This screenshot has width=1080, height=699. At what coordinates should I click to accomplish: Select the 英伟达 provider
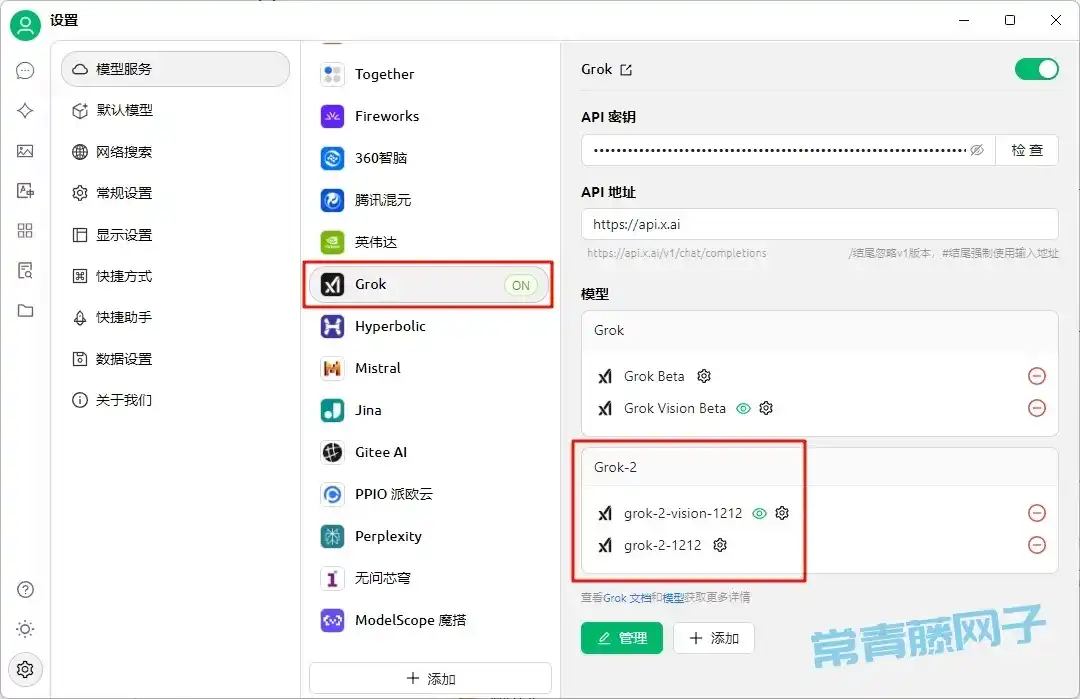coord(430,242)
